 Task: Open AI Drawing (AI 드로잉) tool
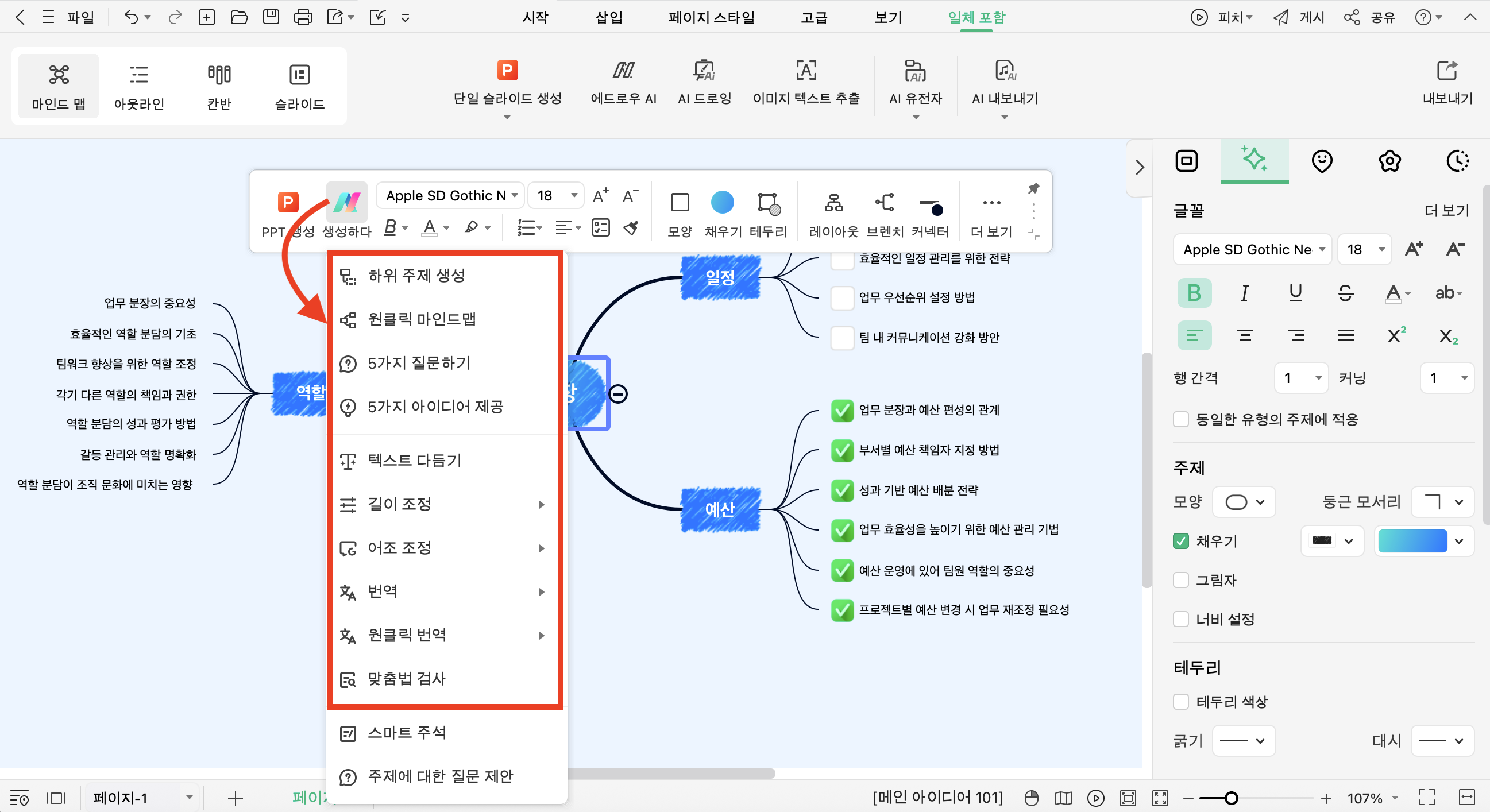tap(704, 84)
